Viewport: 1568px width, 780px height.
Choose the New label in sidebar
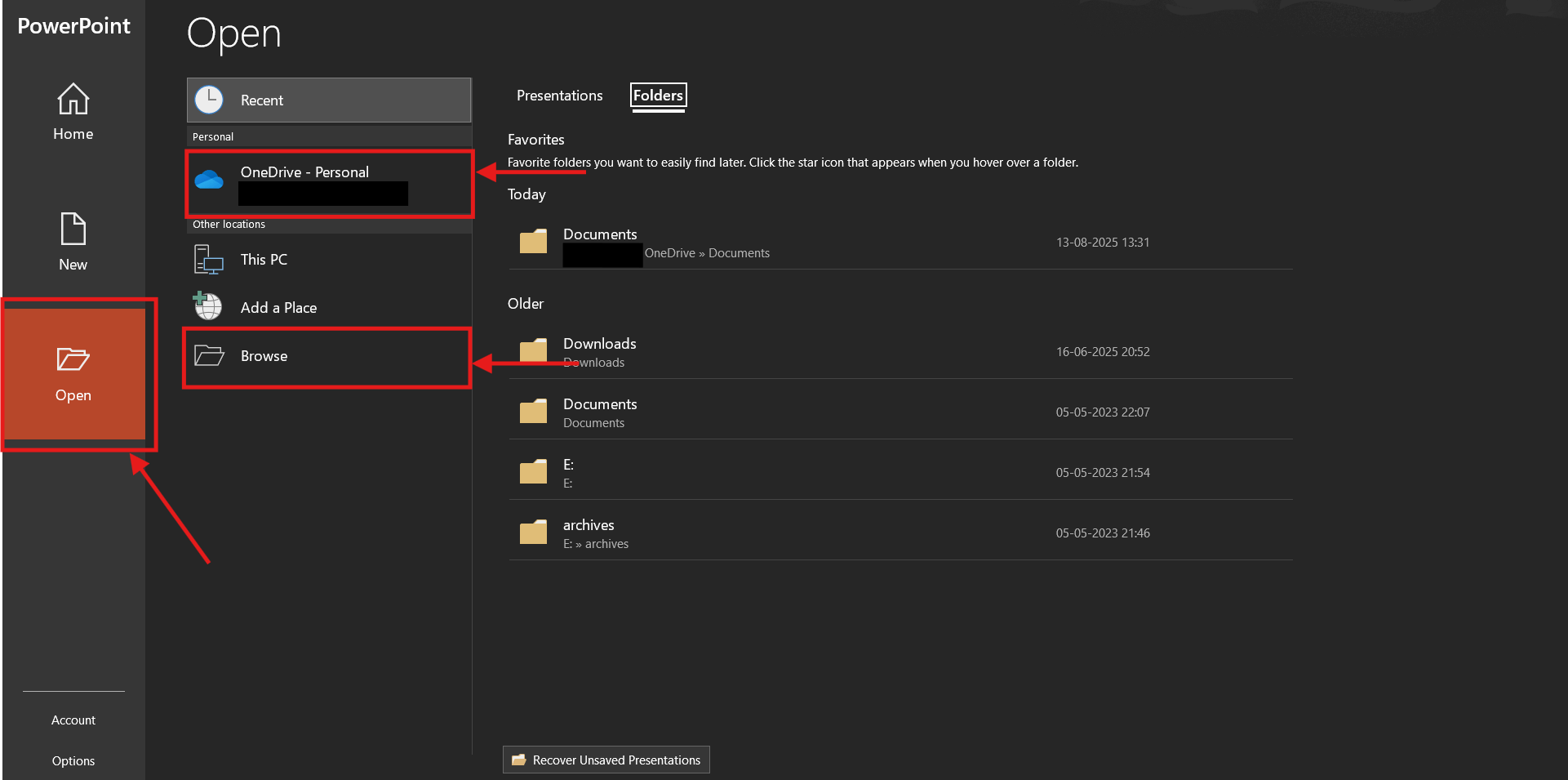(73, 265)
